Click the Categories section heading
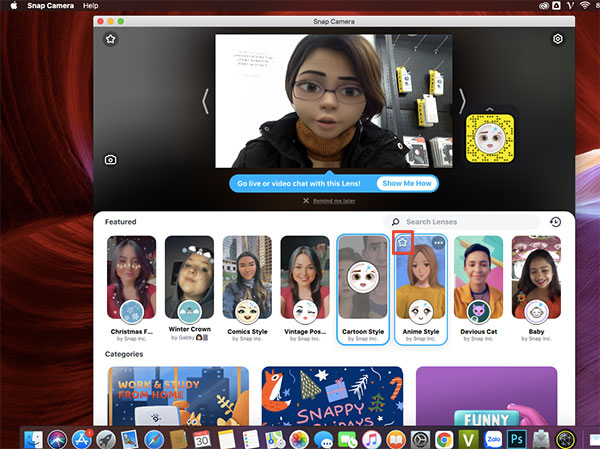This screenshot has height=449, width=600. coord(124,354)
